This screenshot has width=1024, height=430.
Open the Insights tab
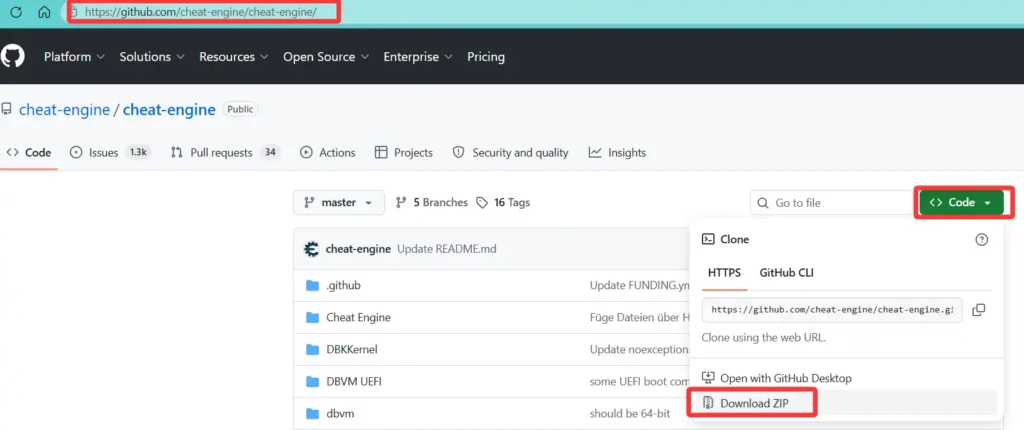(617, 153)
